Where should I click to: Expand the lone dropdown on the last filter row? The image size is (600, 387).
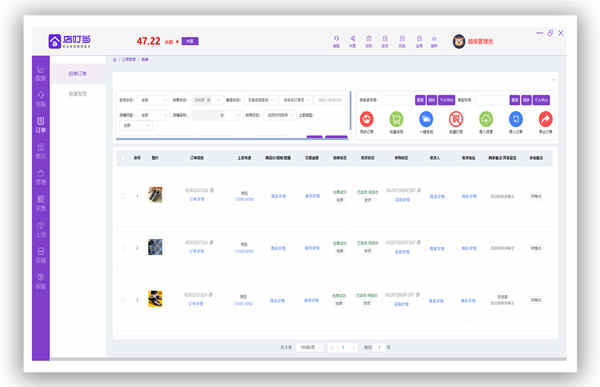click(136, 125)
